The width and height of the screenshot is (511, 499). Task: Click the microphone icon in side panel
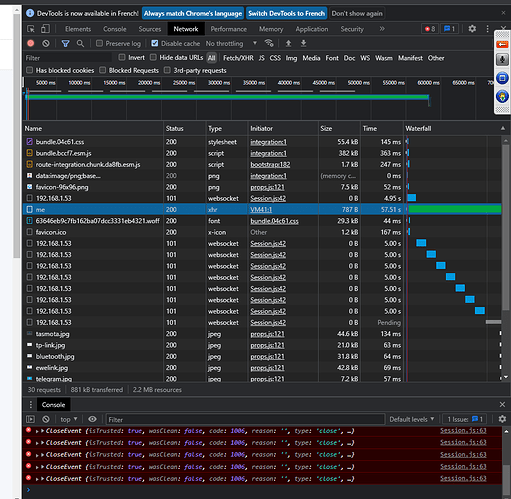(502, 60)
